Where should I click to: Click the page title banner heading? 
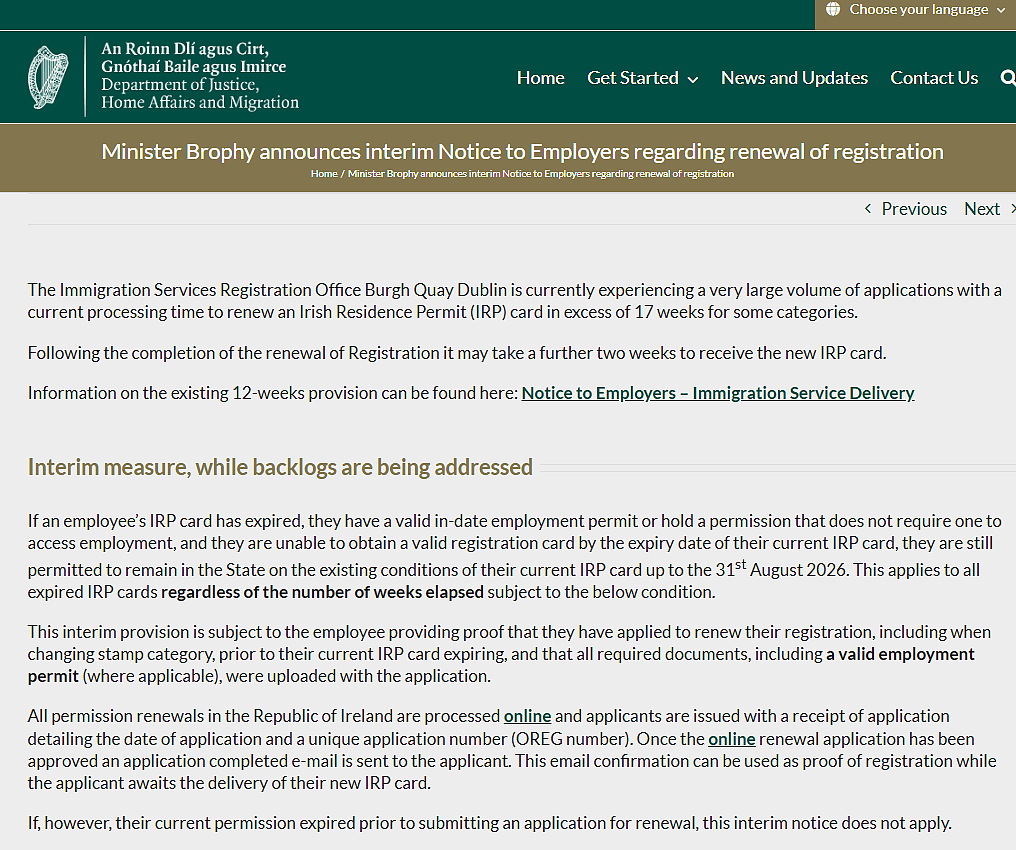(x=522, y=152)
